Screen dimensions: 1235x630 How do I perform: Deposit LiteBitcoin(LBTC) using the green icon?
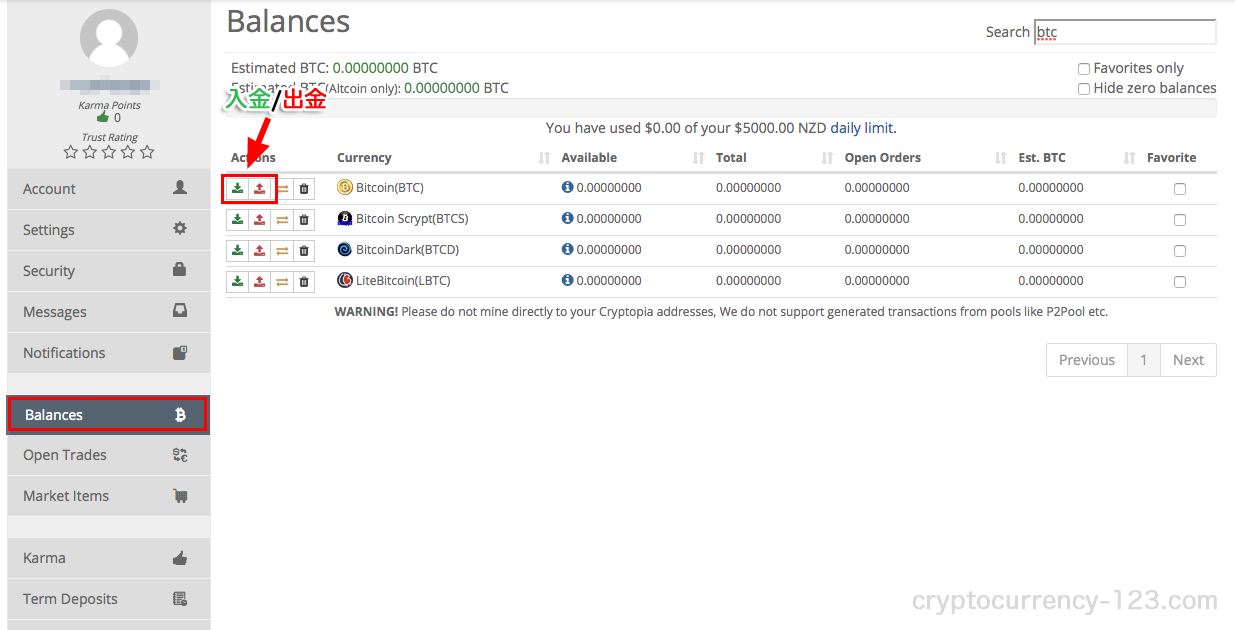click(x=237, y=281)
